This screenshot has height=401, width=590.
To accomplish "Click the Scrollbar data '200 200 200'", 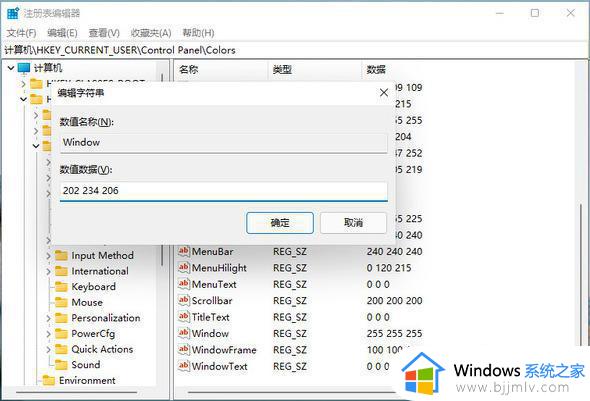I will pos(394,301).
